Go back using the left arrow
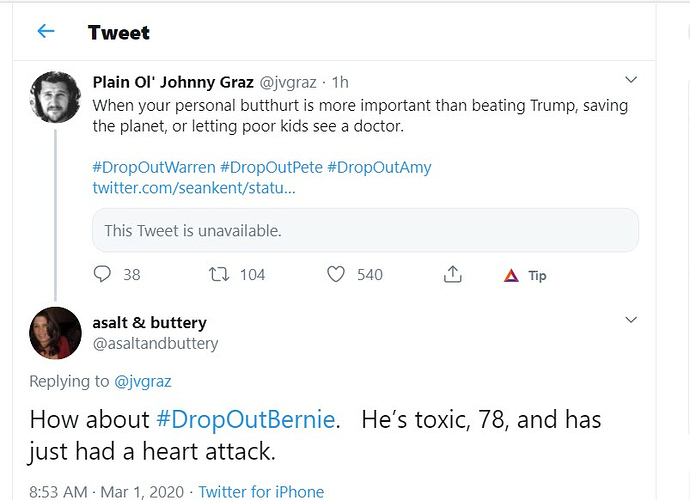The height and width of the screenshot is (500, 690). pyautogui.click(x=45, y=32)
